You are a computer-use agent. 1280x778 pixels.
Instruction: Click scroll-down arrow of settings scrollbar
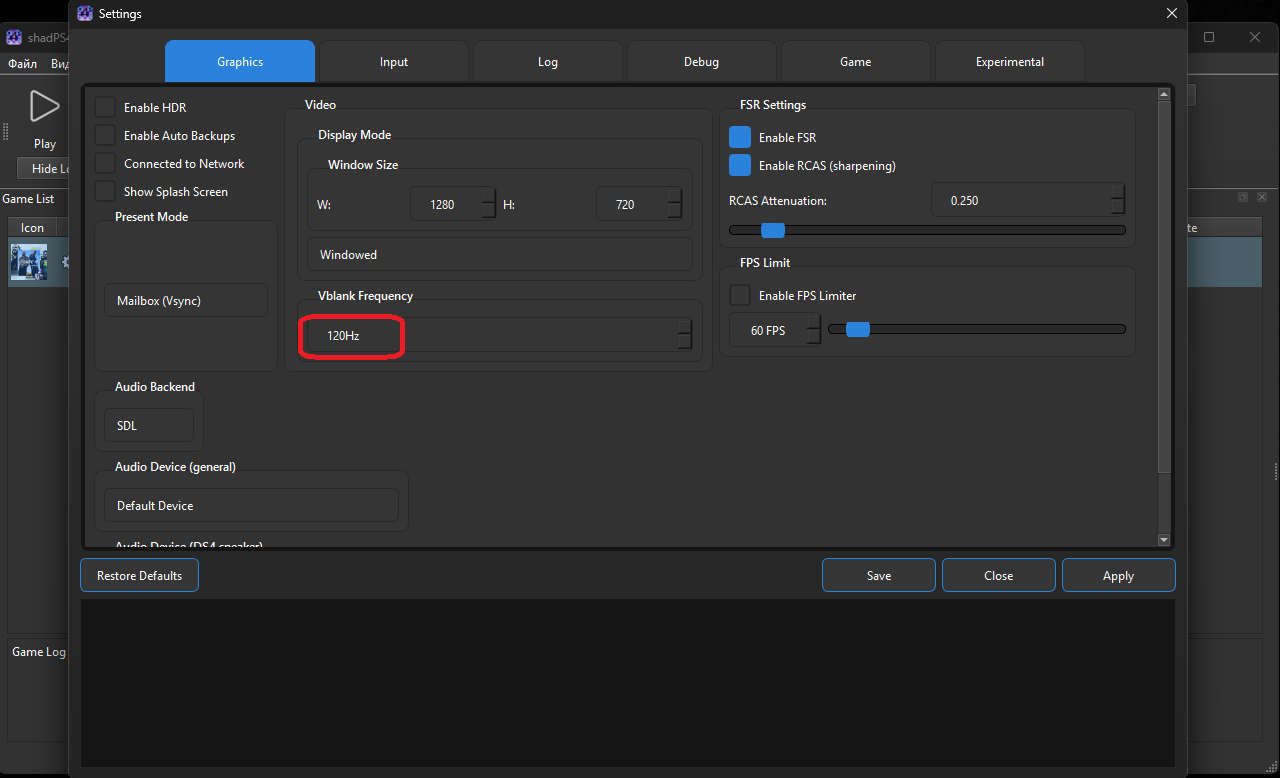1163,539
